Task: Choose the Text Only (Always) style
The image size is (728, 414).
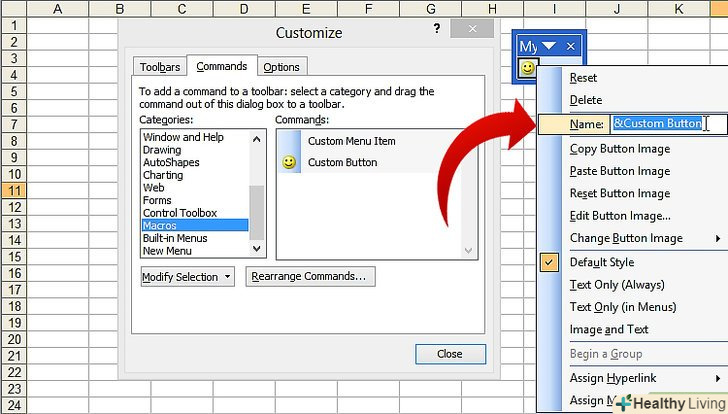Action: (616, 285)
